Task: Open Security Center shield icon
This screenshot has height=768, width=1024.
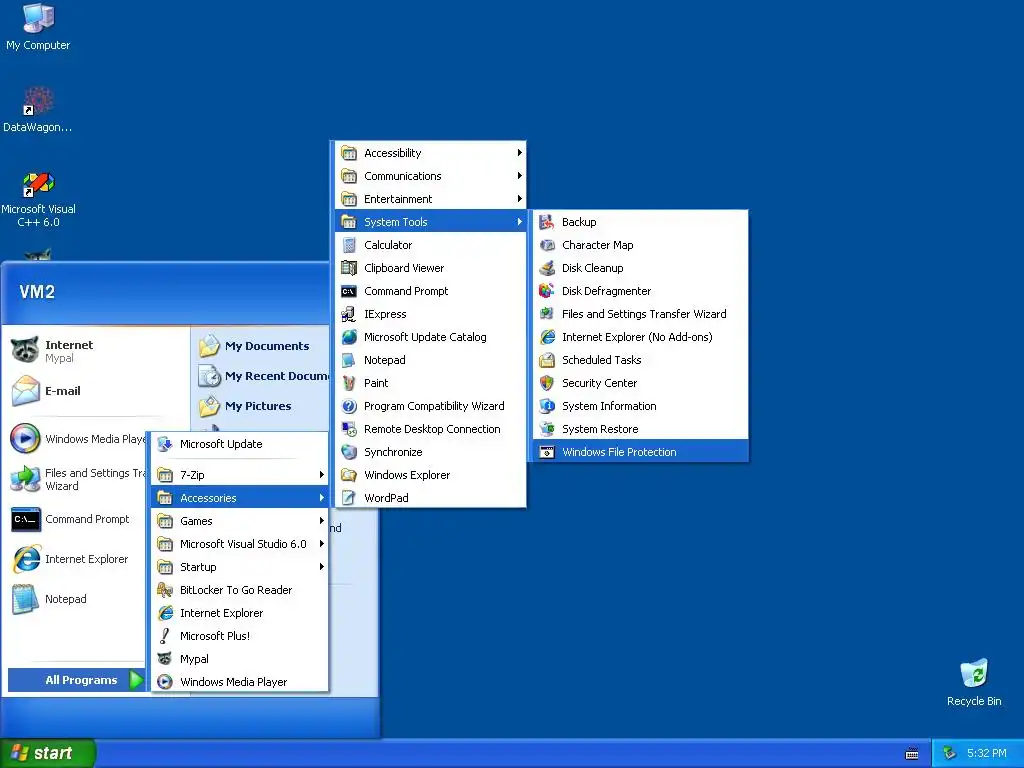Action: pyautogui.click(x=547, y=383)
